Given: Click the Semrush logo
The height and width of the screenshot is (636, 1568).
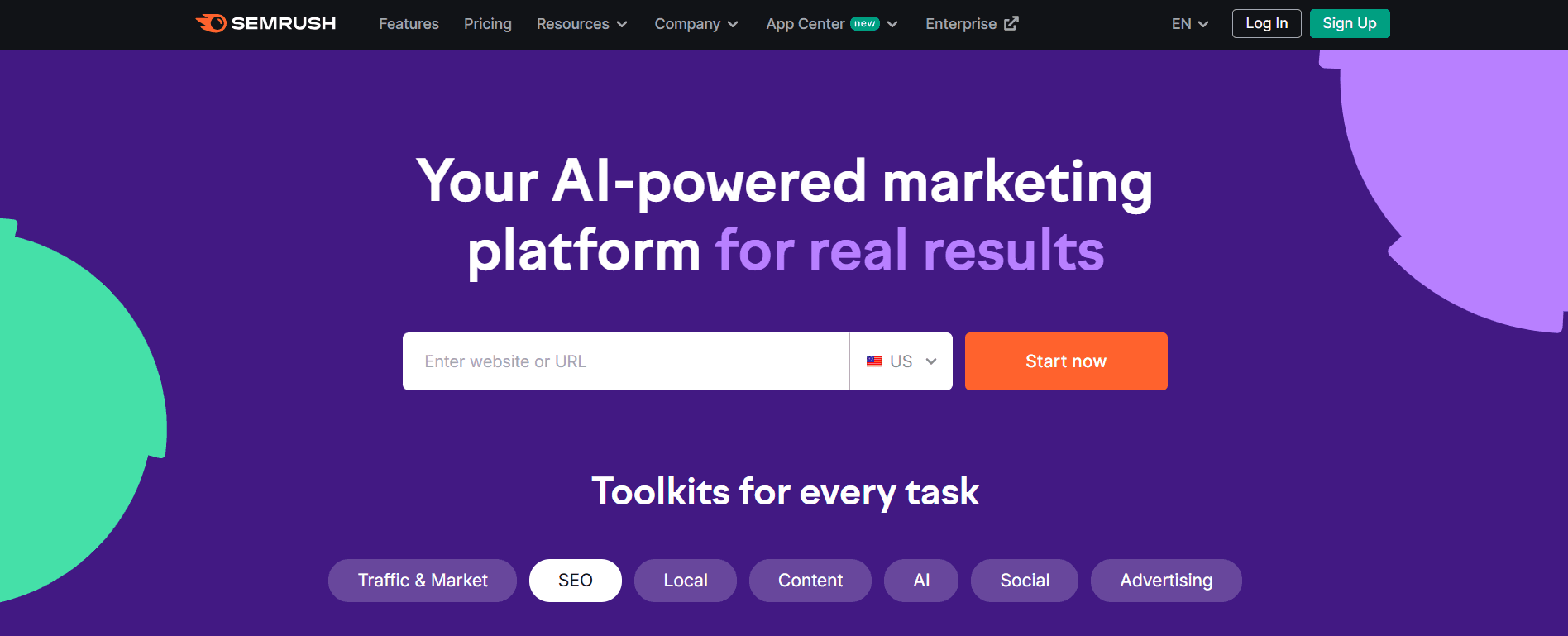Looking at the screenshot, I should [x=265, y=23].
